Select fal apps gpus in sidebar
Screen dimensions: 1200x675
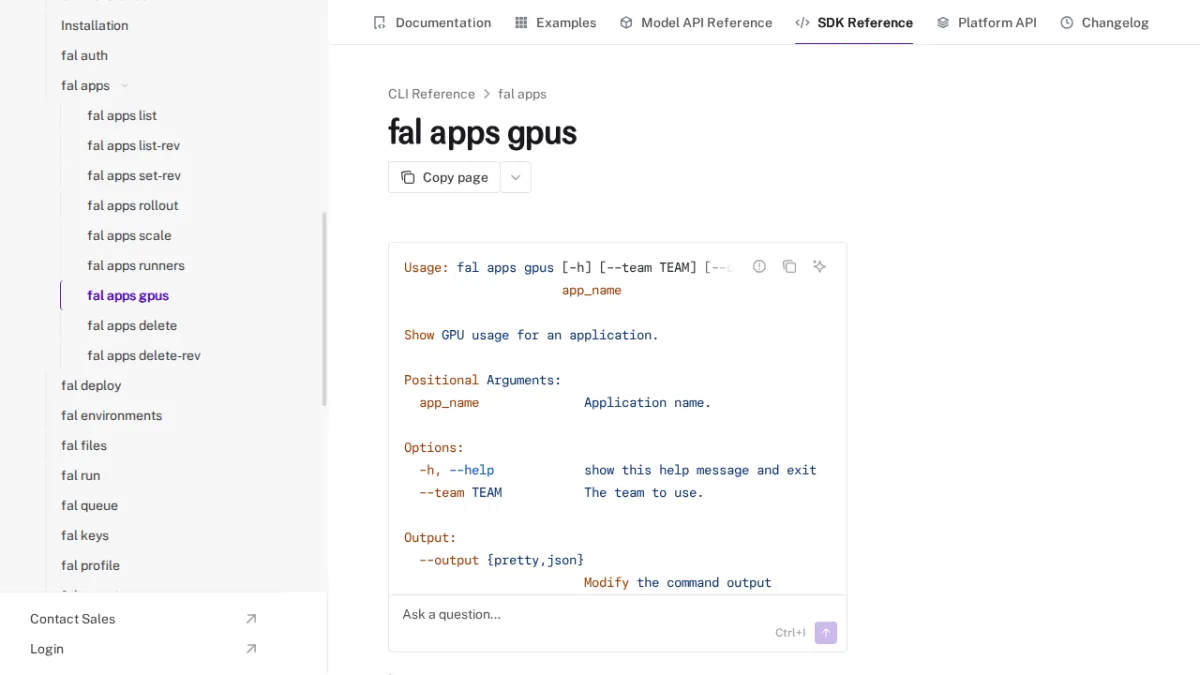tap(128, 295)
